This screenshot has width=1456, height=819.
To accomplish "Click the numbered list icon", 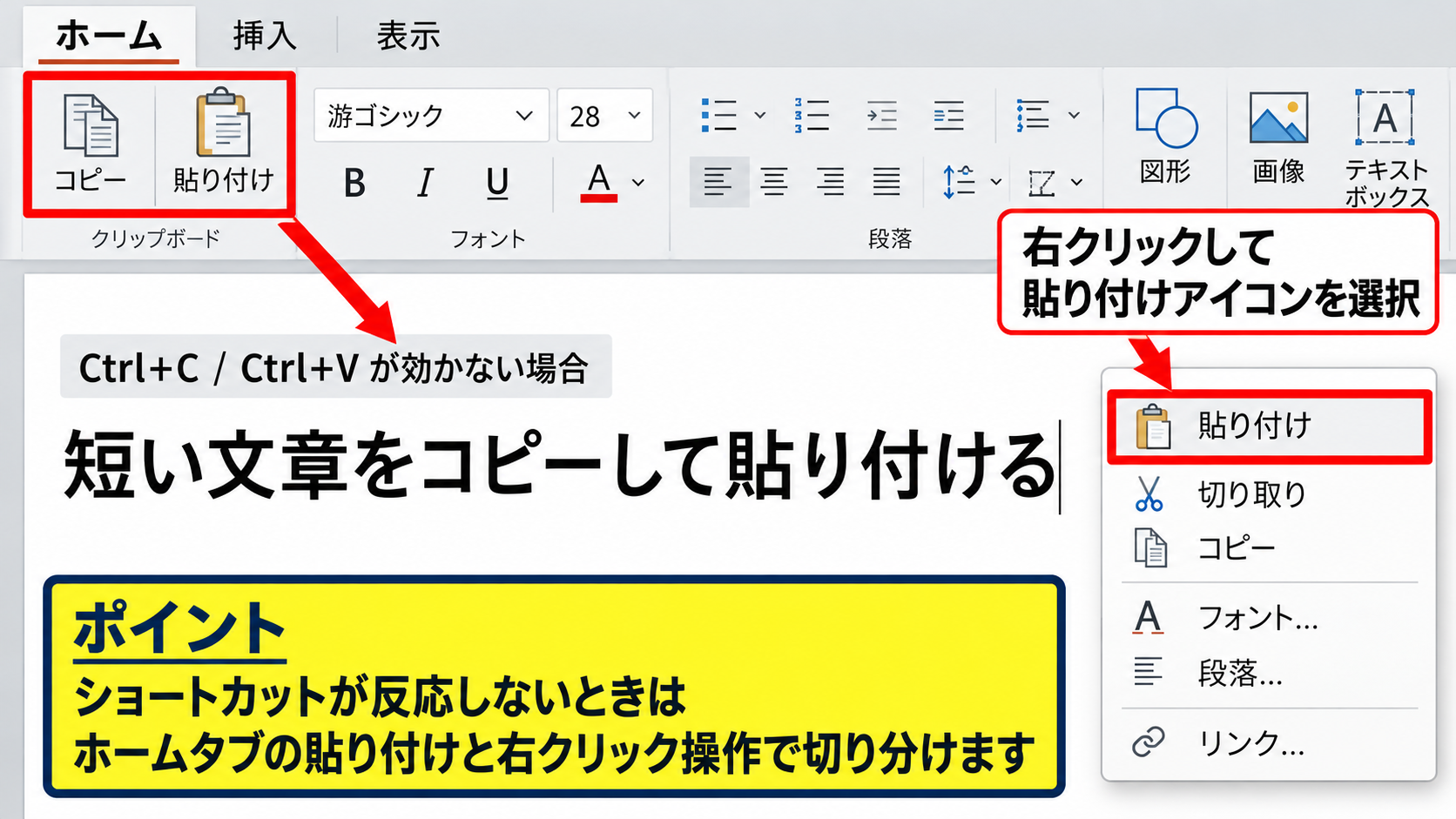I will [x=812, y=115].
